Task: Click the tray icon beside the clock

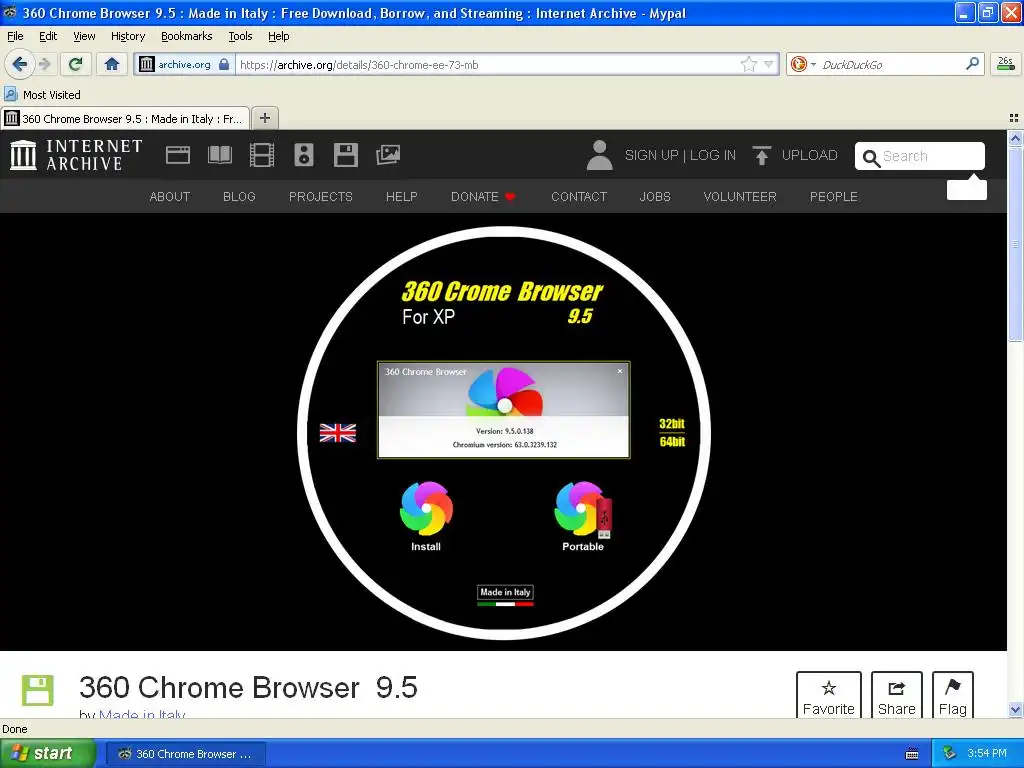Action: click(x=950, y=754)
